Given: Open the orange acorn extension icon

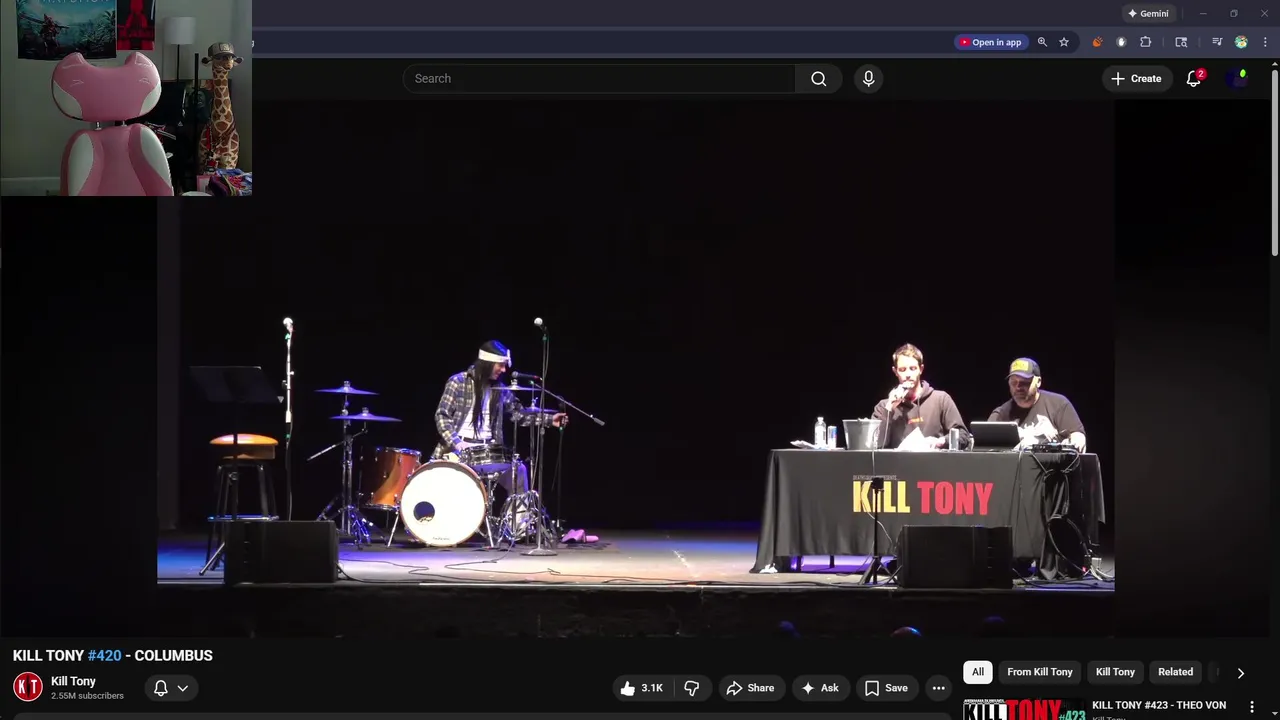Looking at the screenshot, I should 1097,42.
